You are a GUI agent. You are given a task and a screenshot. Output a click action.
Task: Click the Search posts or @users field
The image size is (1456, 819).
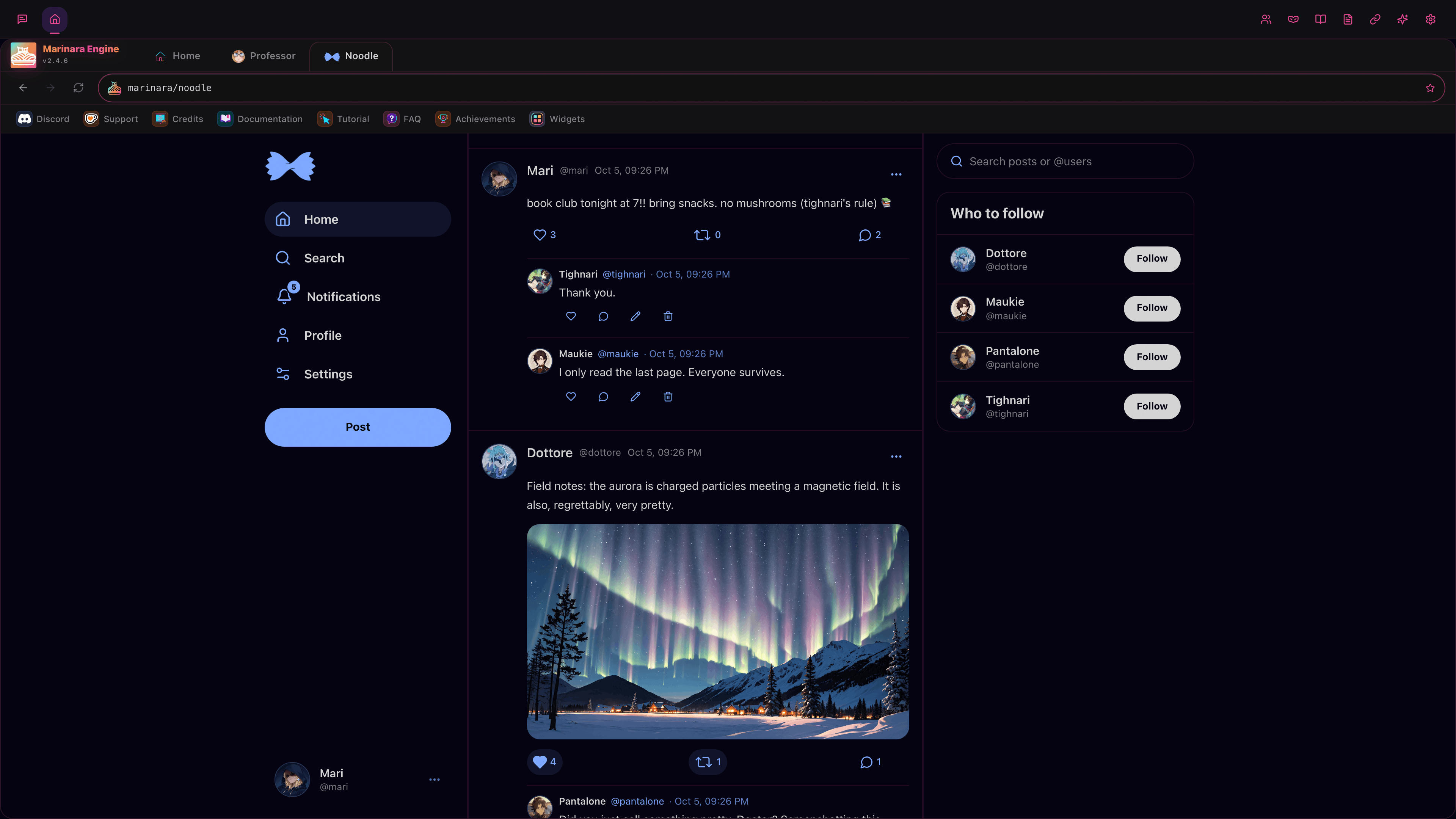pos(1065,162)
